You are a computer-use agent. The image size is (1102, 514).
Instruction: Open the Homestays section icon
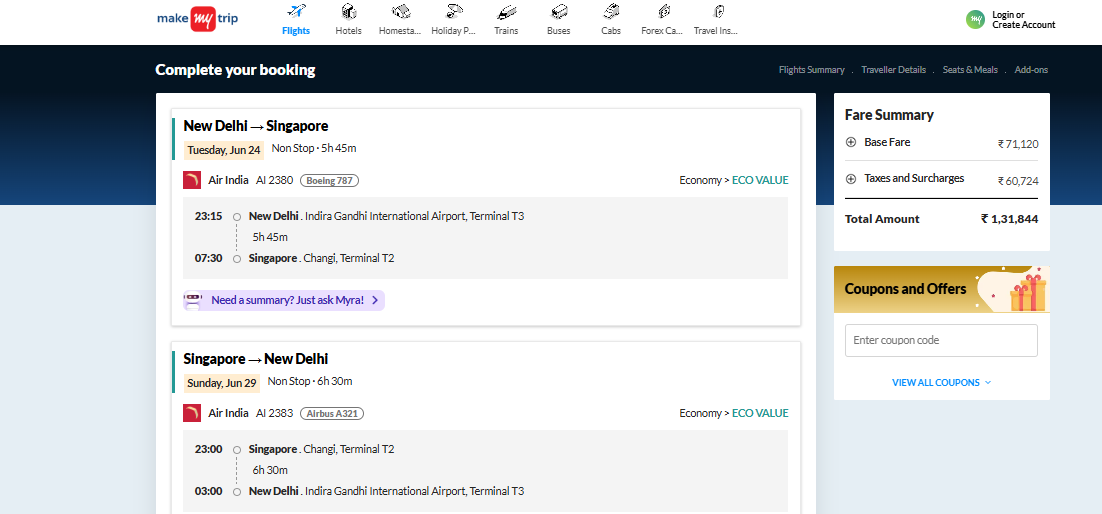(x=401, y=12)
